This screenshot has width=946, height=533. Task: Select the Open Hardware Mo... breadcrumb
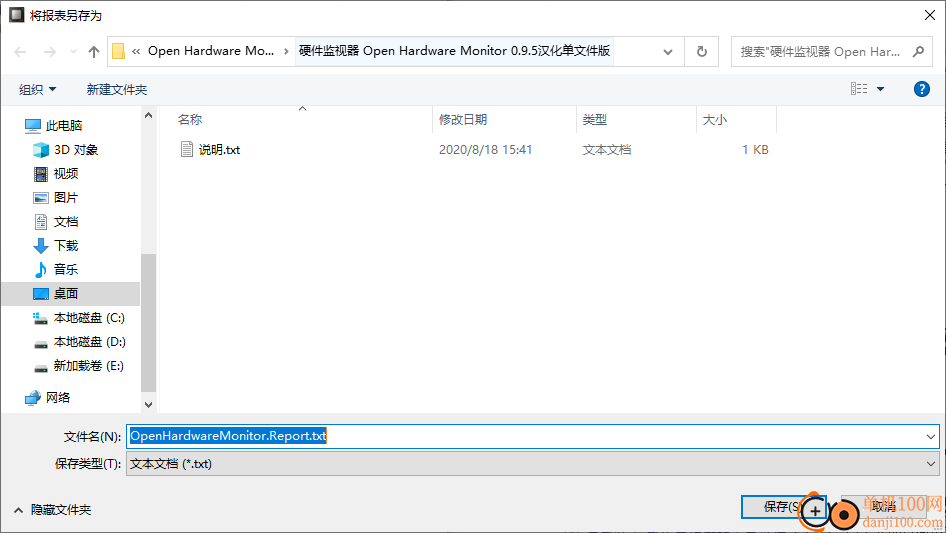(211, 51)
